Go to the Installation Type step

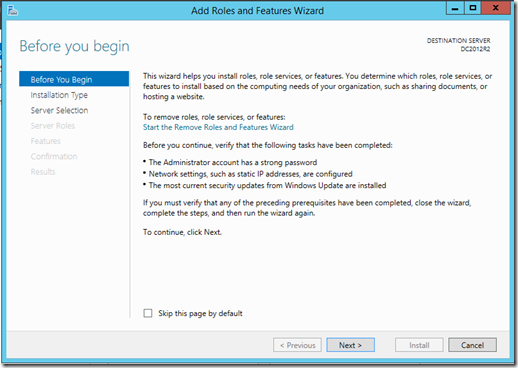point(59,95)
